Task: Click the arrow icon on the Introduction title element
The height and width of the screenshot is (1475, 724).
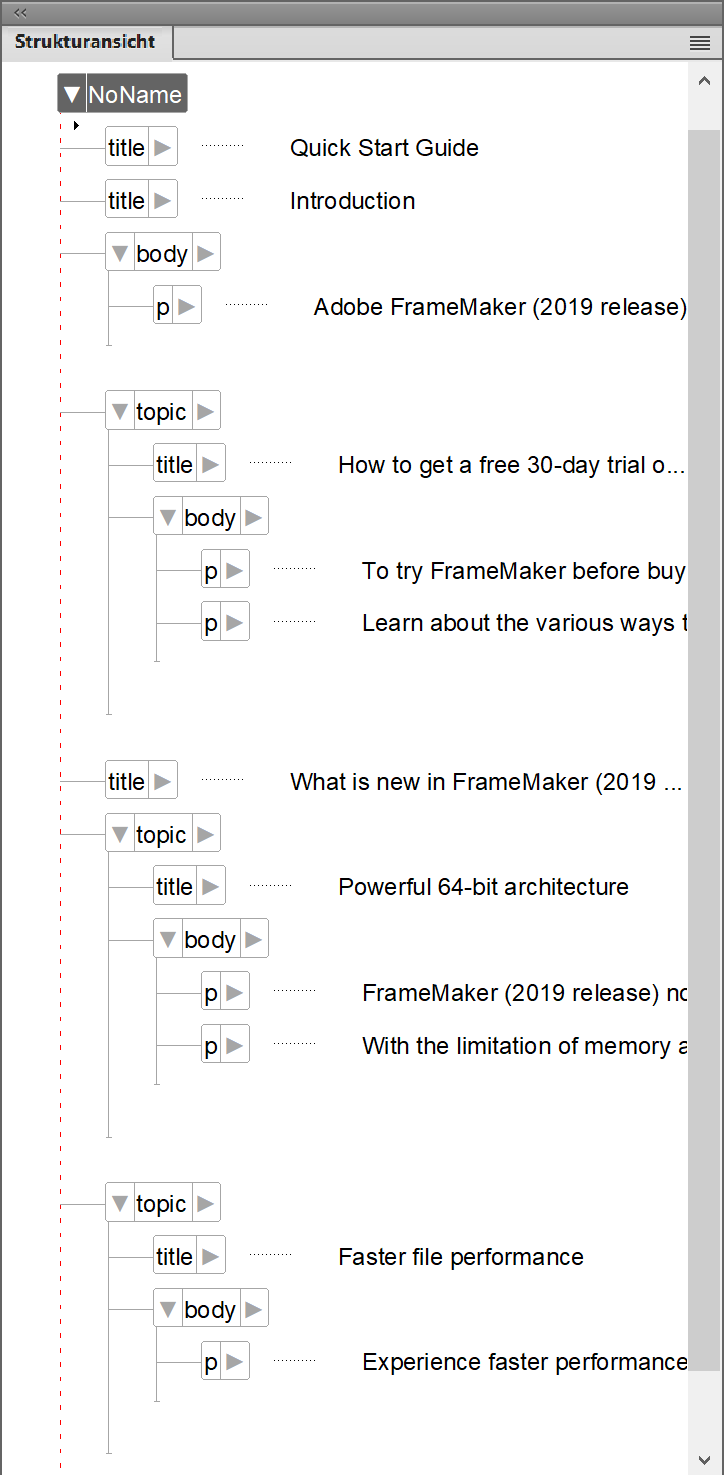Action: click(x=163, y=198)
